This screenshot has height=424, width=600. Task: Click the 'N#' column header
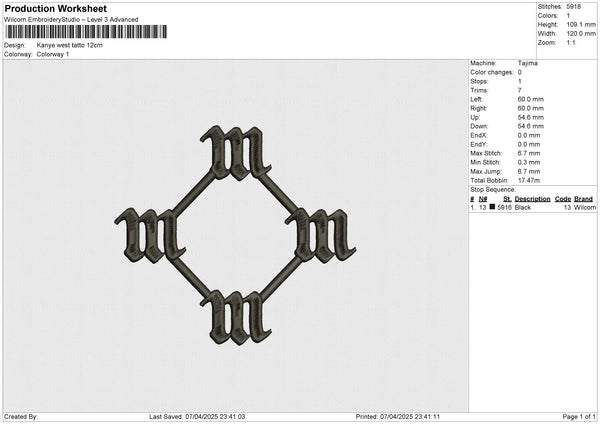[x=483, y=199]
